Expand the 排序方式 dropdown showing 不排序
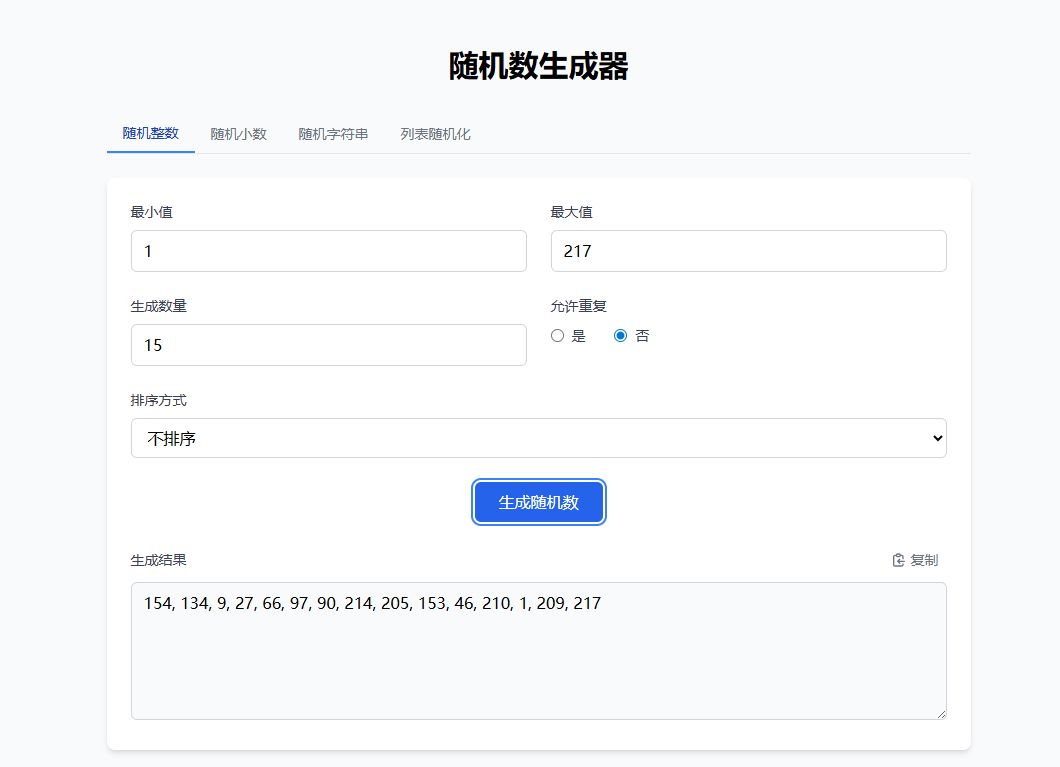The height and width of the screenshot is (767, 1060). pyautogui.click(x=538, y=438)
